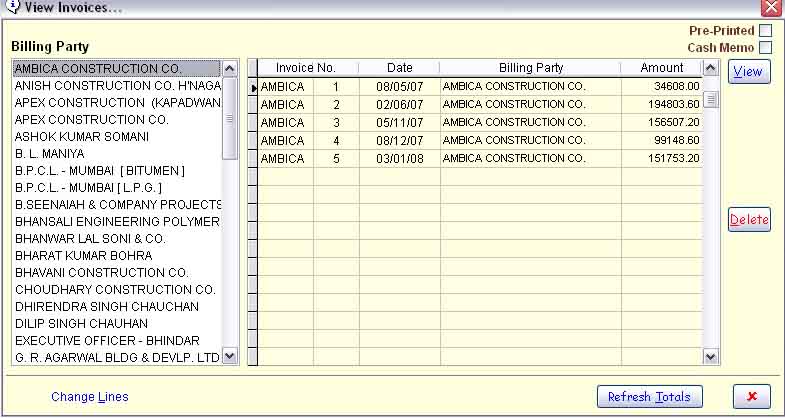The image size is (785, 418).
Task: Select invoice row dated 05/11/07
Action: point(399,123)
